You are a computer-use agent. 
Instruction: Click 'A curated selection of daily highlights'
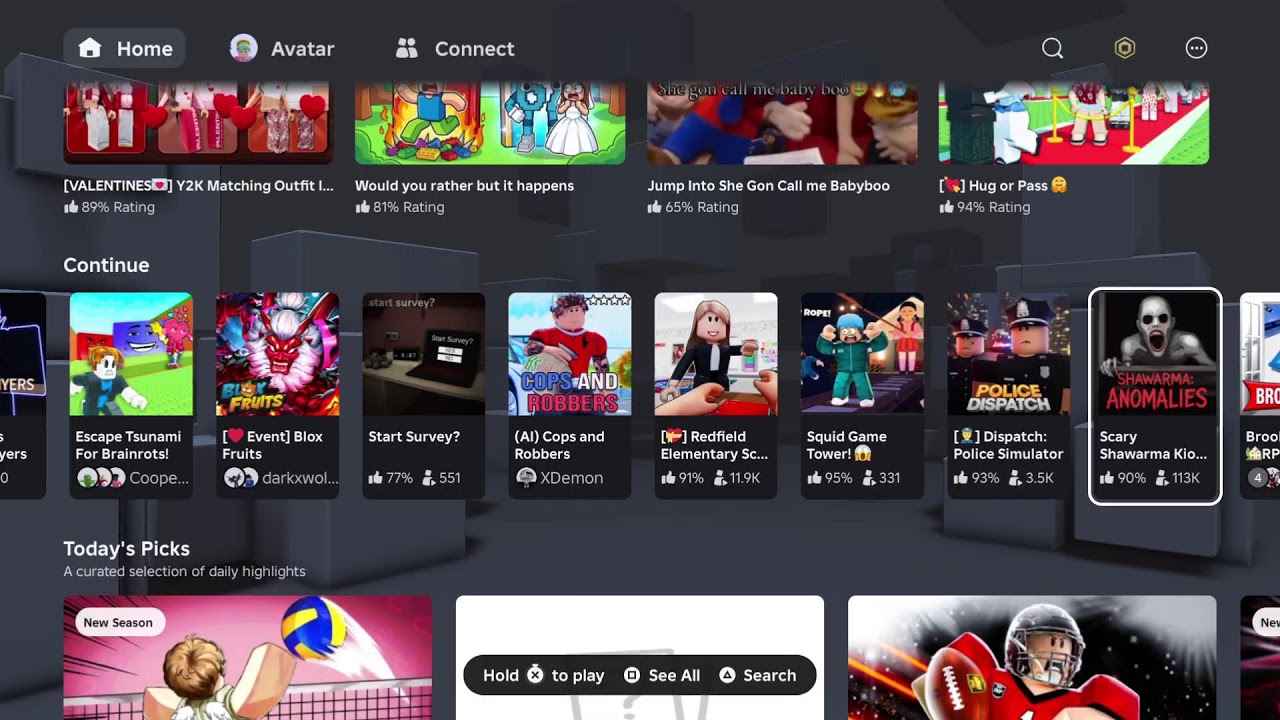[x=184, y=571]
